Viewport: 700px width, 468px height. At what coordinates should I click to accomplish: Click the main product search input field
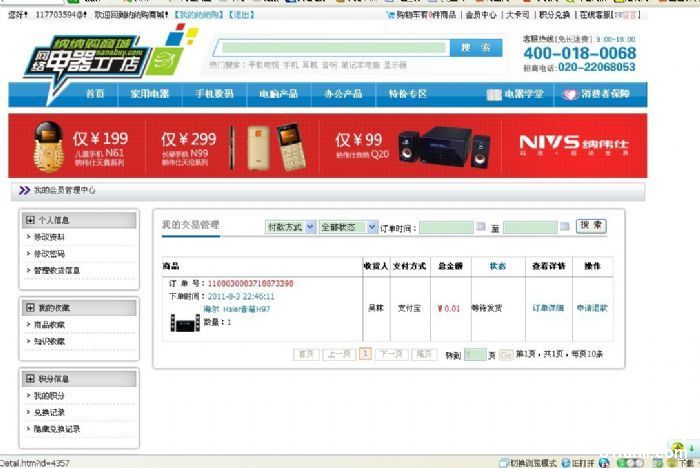(x=330, y=47)
